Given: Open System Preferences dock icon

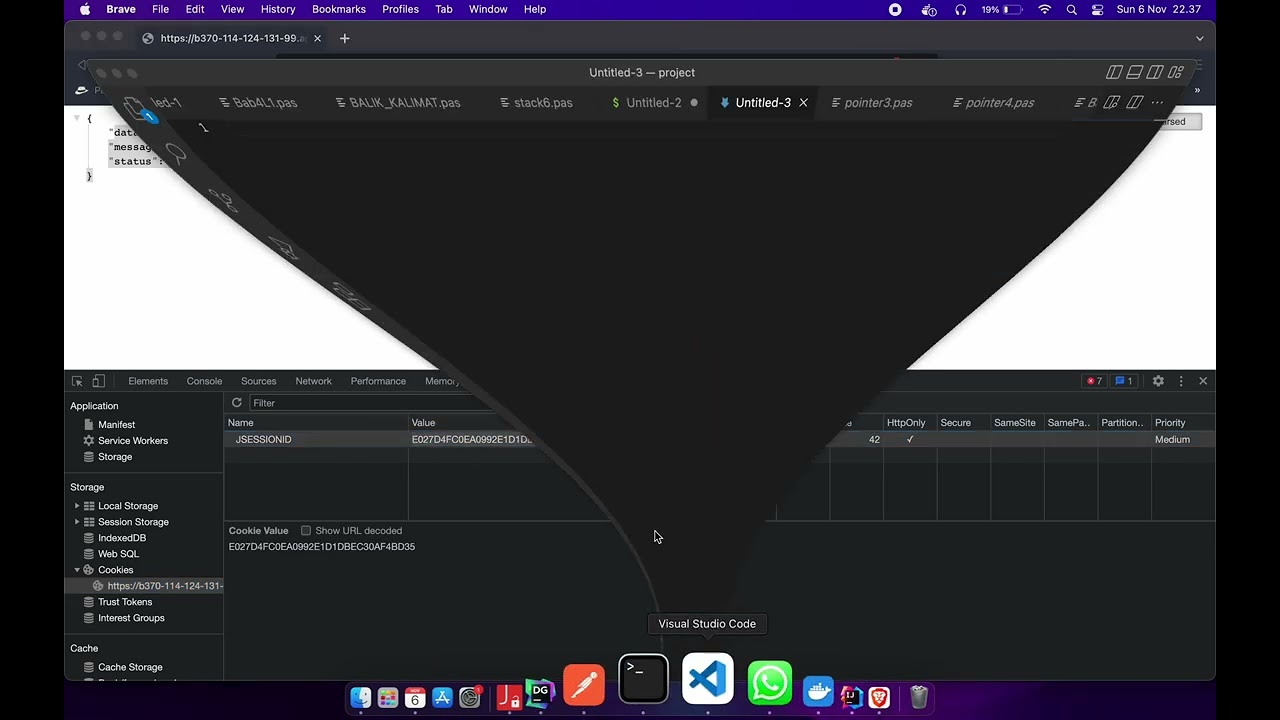Looking at the screenshot, I should [470, 697].
